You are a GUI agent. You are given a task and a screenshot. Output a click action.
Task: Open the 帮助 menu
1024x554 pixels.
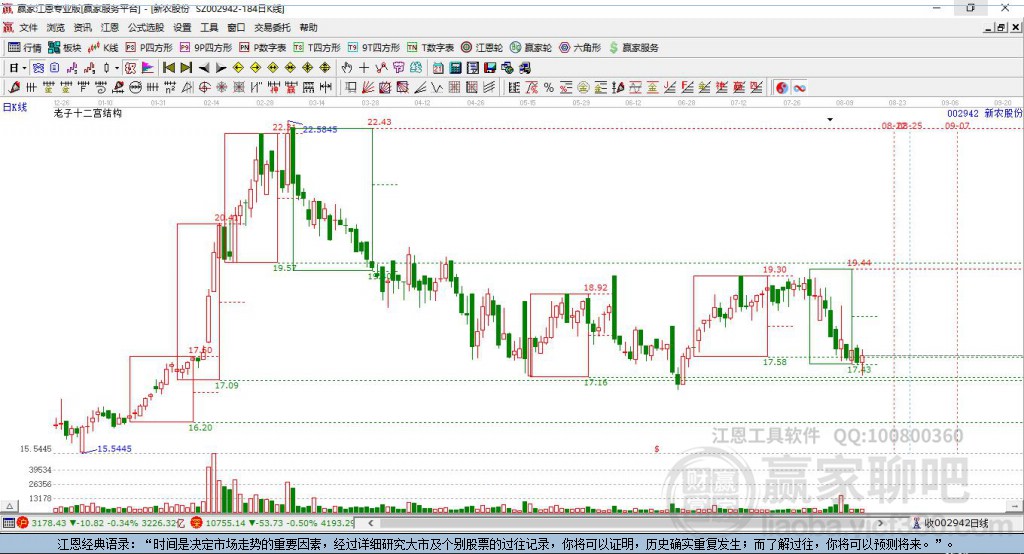[308, 27]
